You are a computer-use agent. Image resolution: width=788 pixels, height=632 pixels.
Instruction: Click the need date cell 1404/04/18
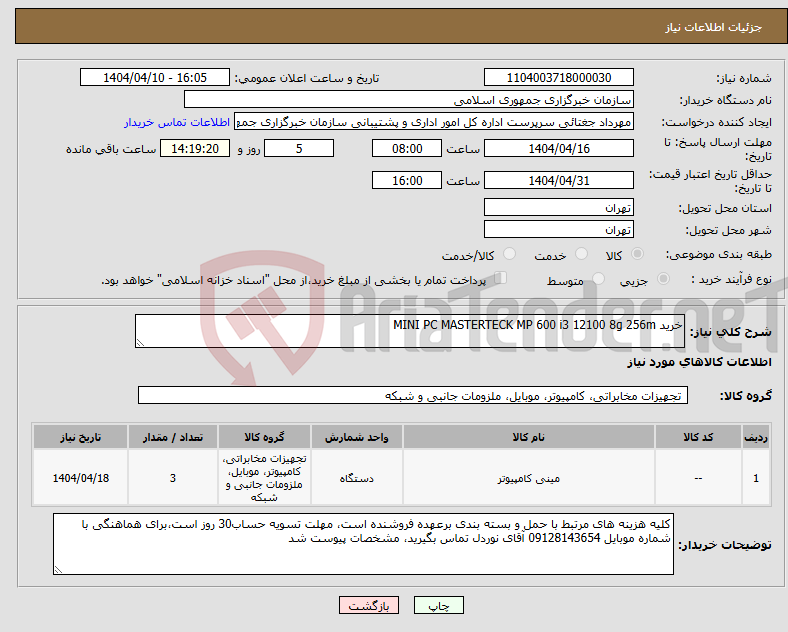coord(80,478)
